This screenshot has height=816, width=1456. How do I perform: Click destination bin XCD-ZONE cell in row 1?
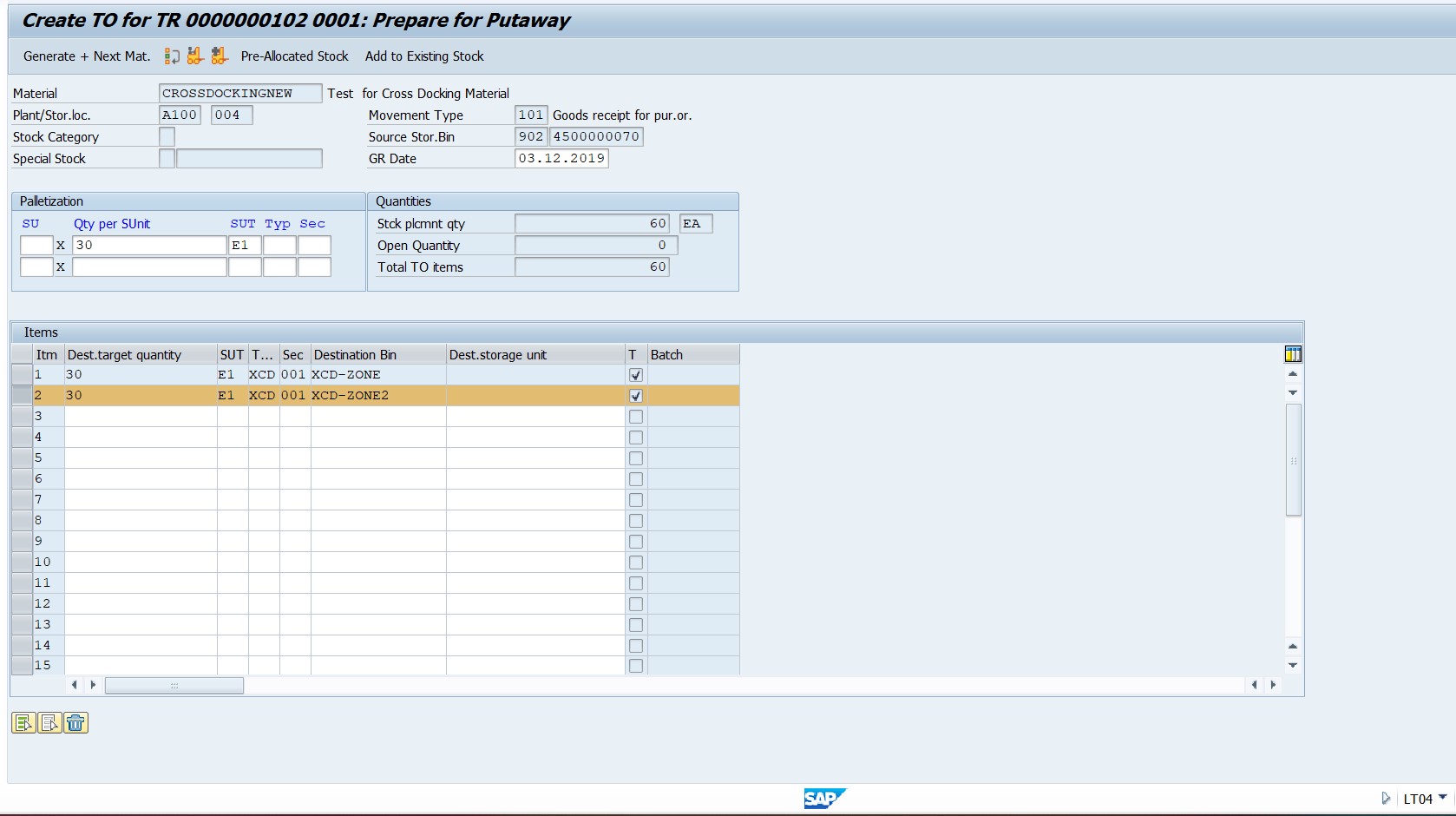378,375
